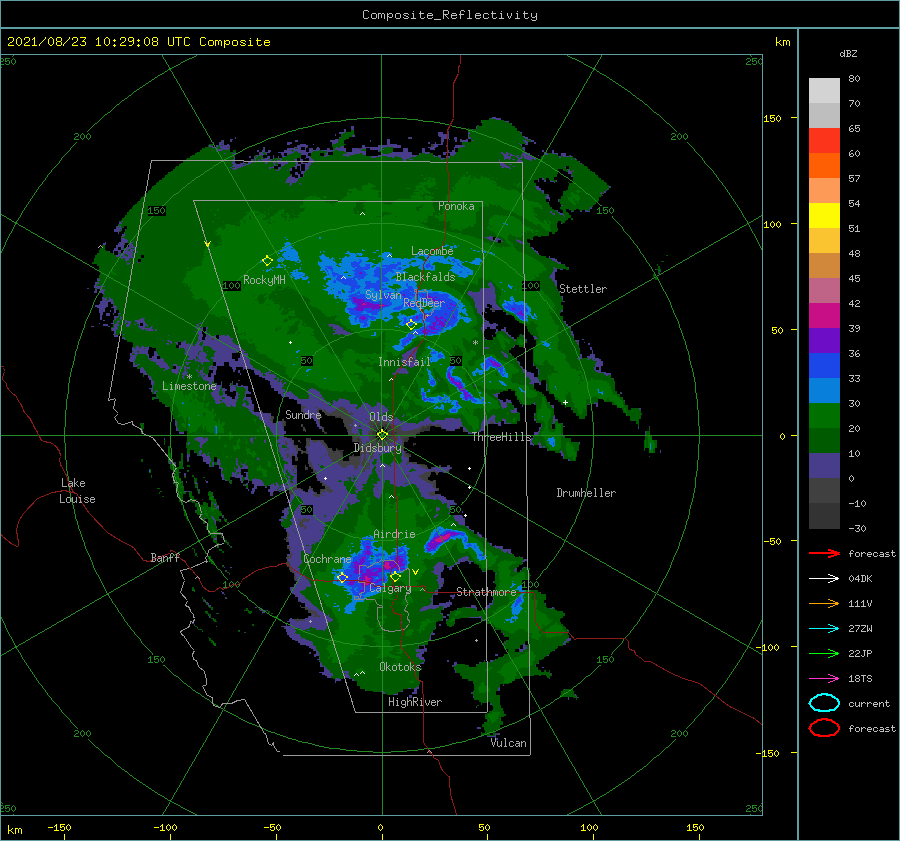
Task: Click the Okotoks town label
Action: point(400,666)
